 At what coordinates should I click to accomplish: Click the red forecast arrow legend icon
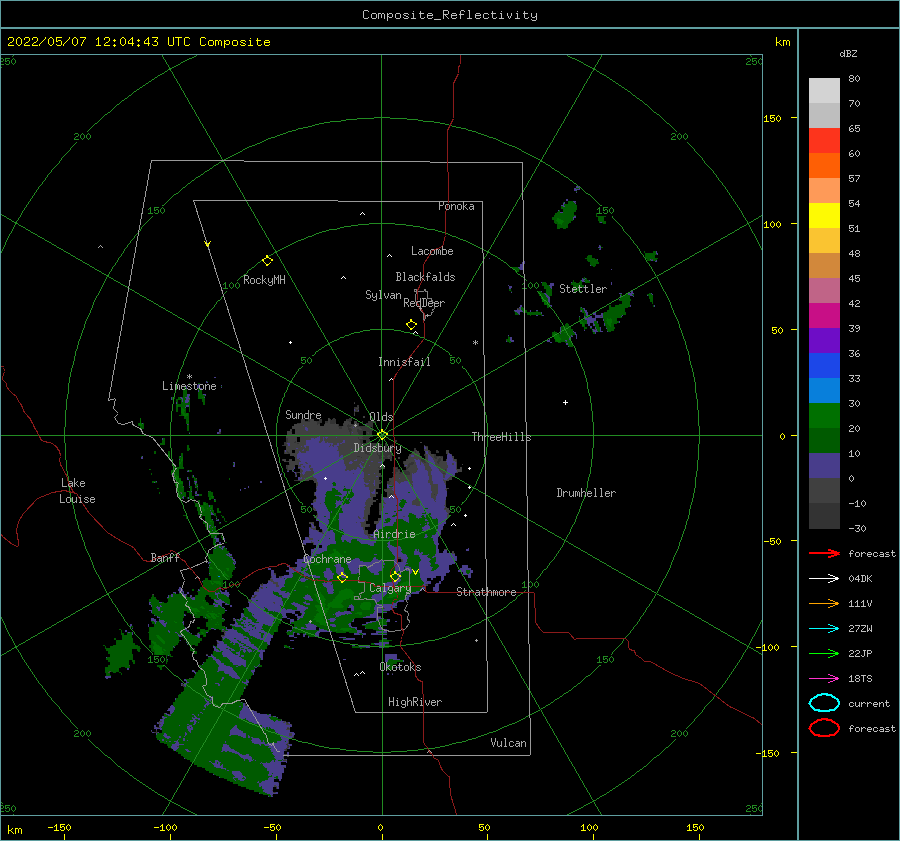coord(824,553)
